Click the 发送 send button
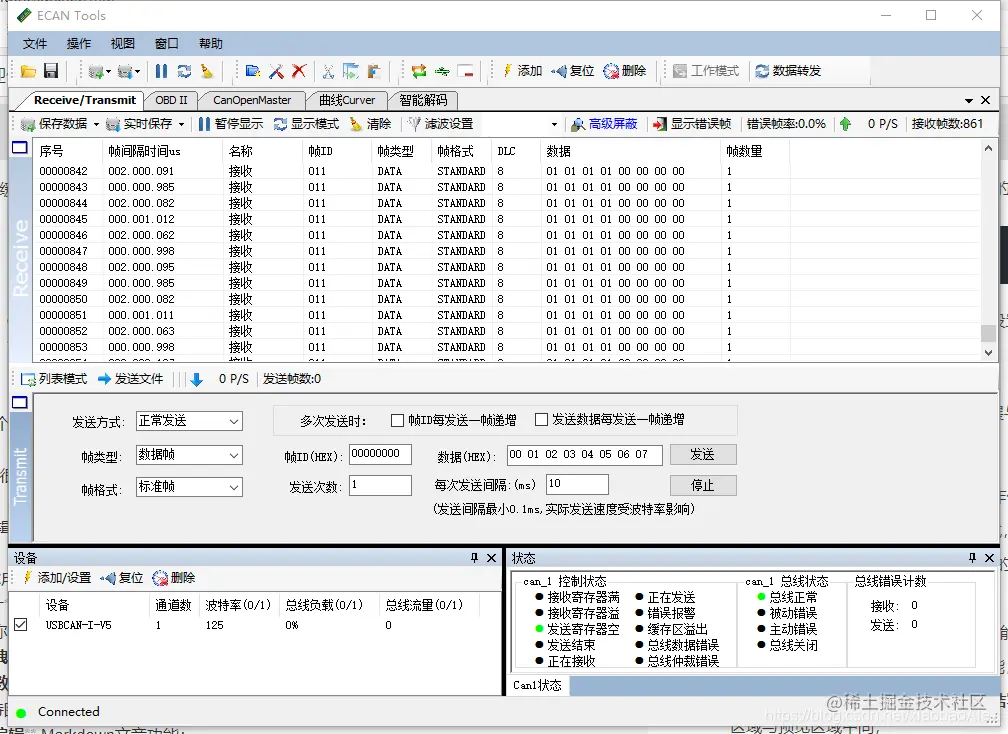 tap(703, 454)
